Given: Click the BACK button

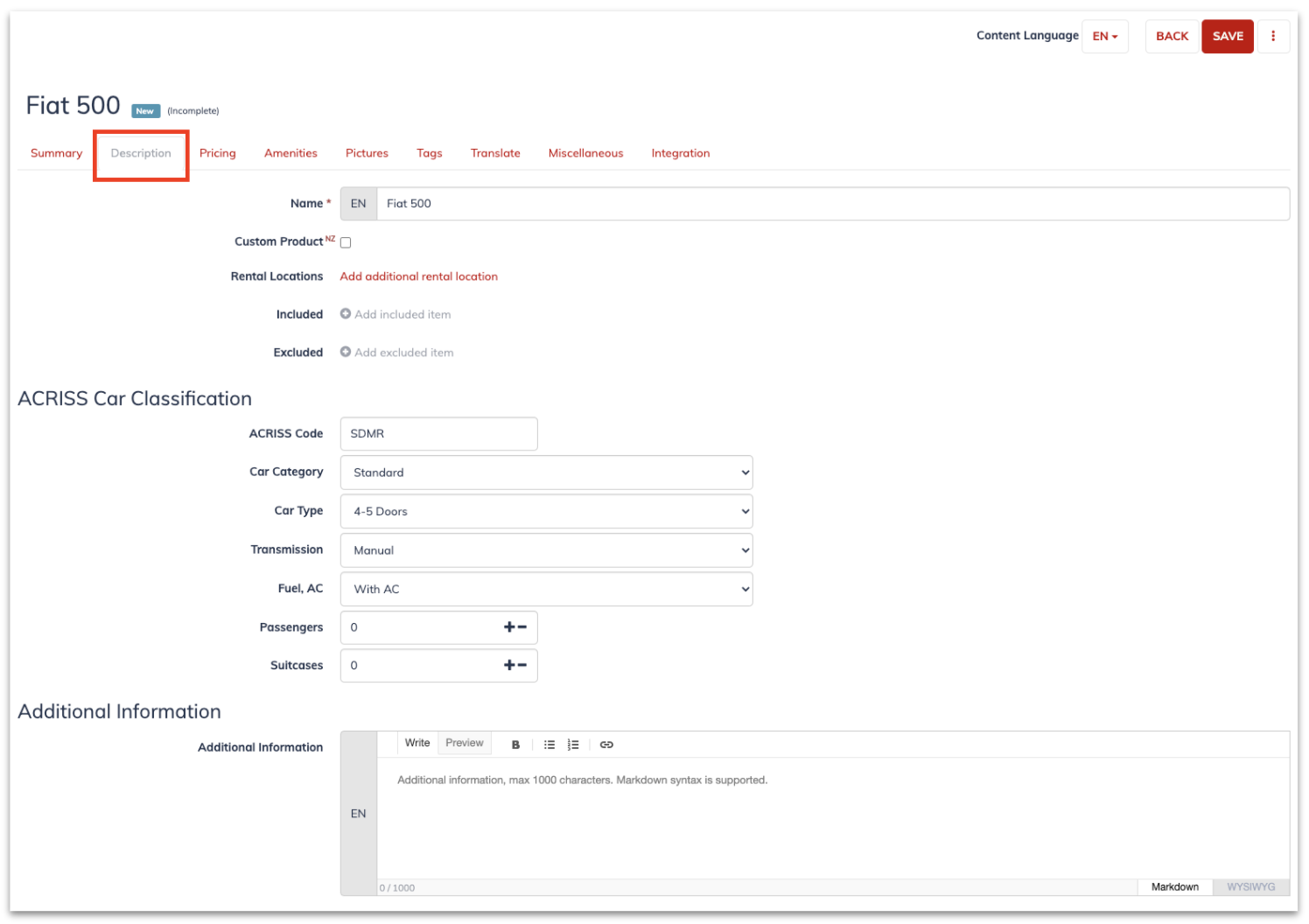Looking at the screenshot, I should [1172, 36].
